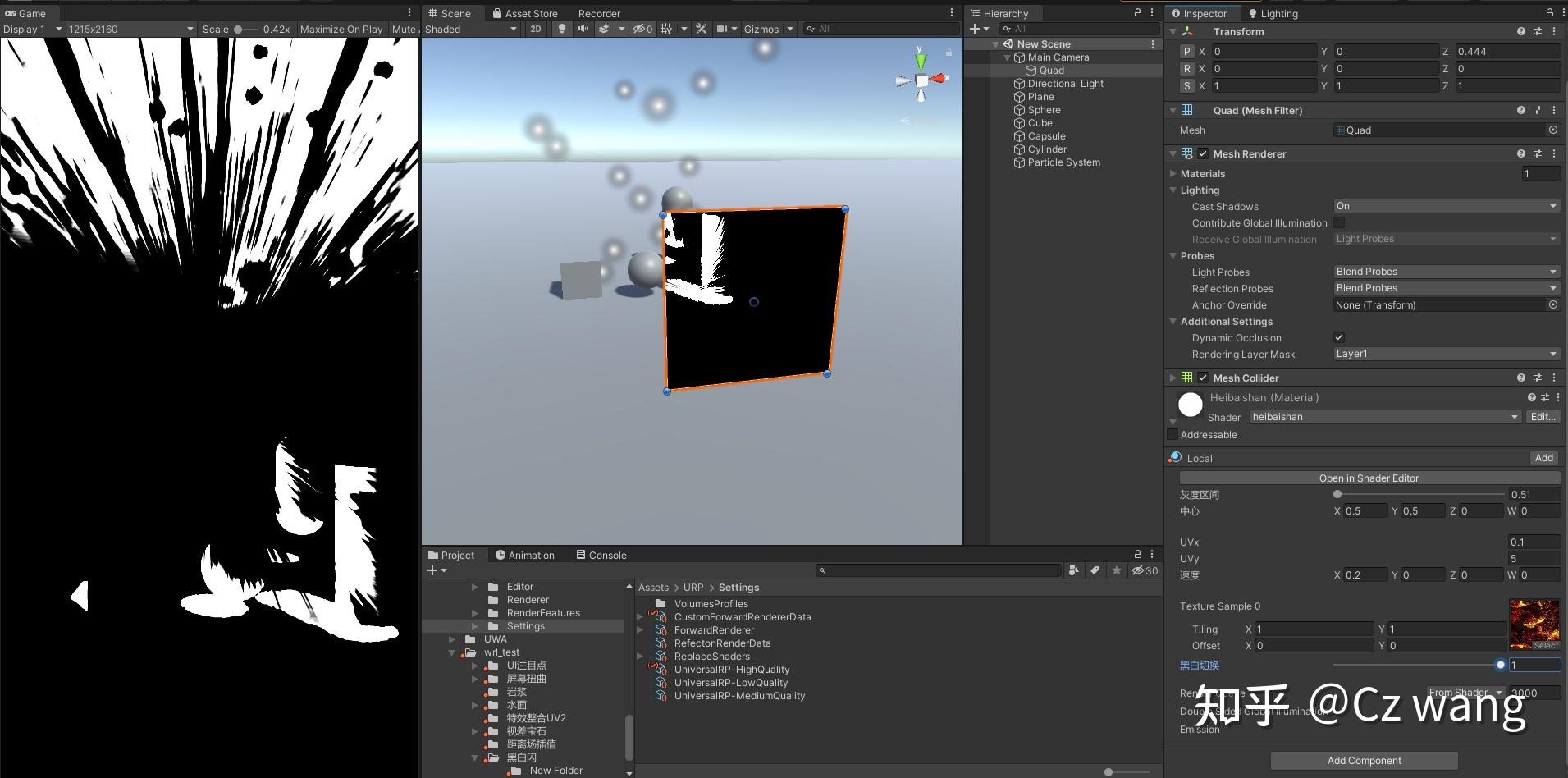Mute scene view audio icon
Viewport: 1568px width, 778px height.
pos(583,29)
